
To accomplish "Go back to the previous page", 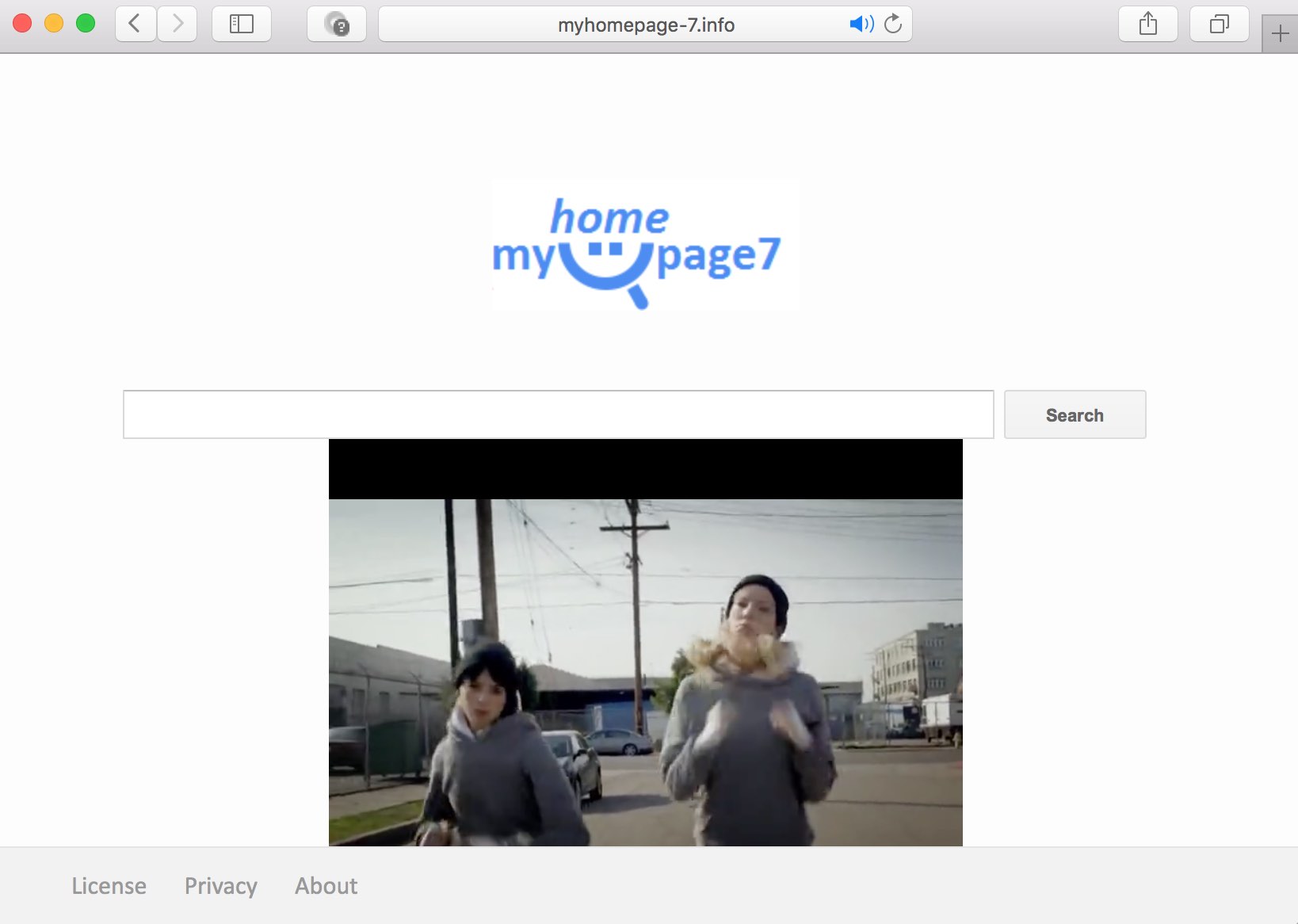I will click(x=135, y=24).
